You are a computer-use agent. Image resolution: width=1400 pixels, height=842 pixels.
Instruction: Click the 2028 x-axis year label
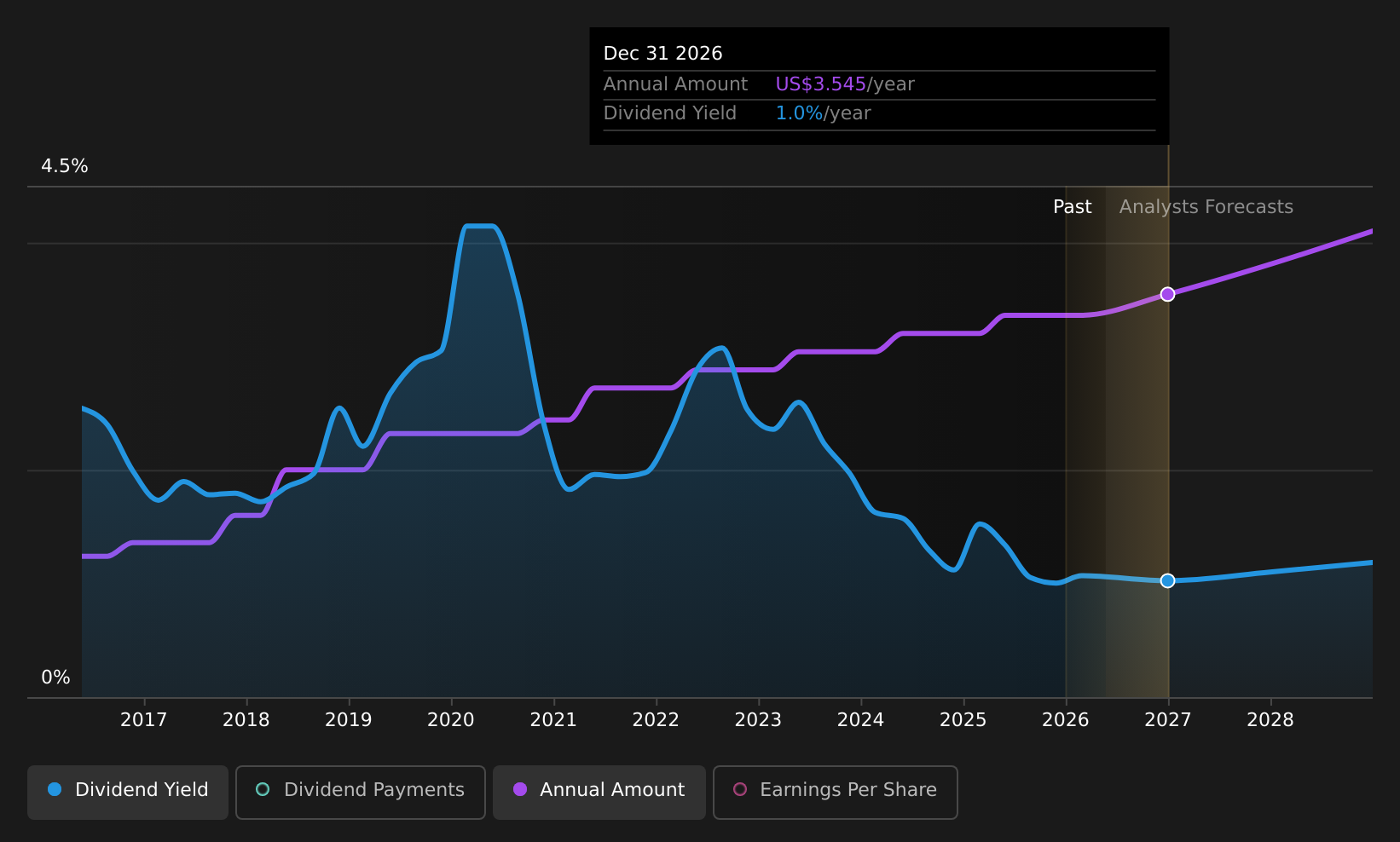click(x=1270, y=720)
